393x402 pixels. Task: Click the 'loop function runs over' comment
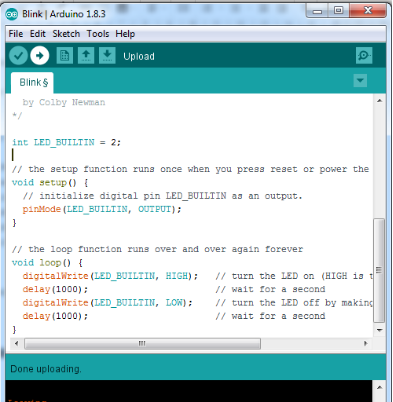(x=157, y=249)
